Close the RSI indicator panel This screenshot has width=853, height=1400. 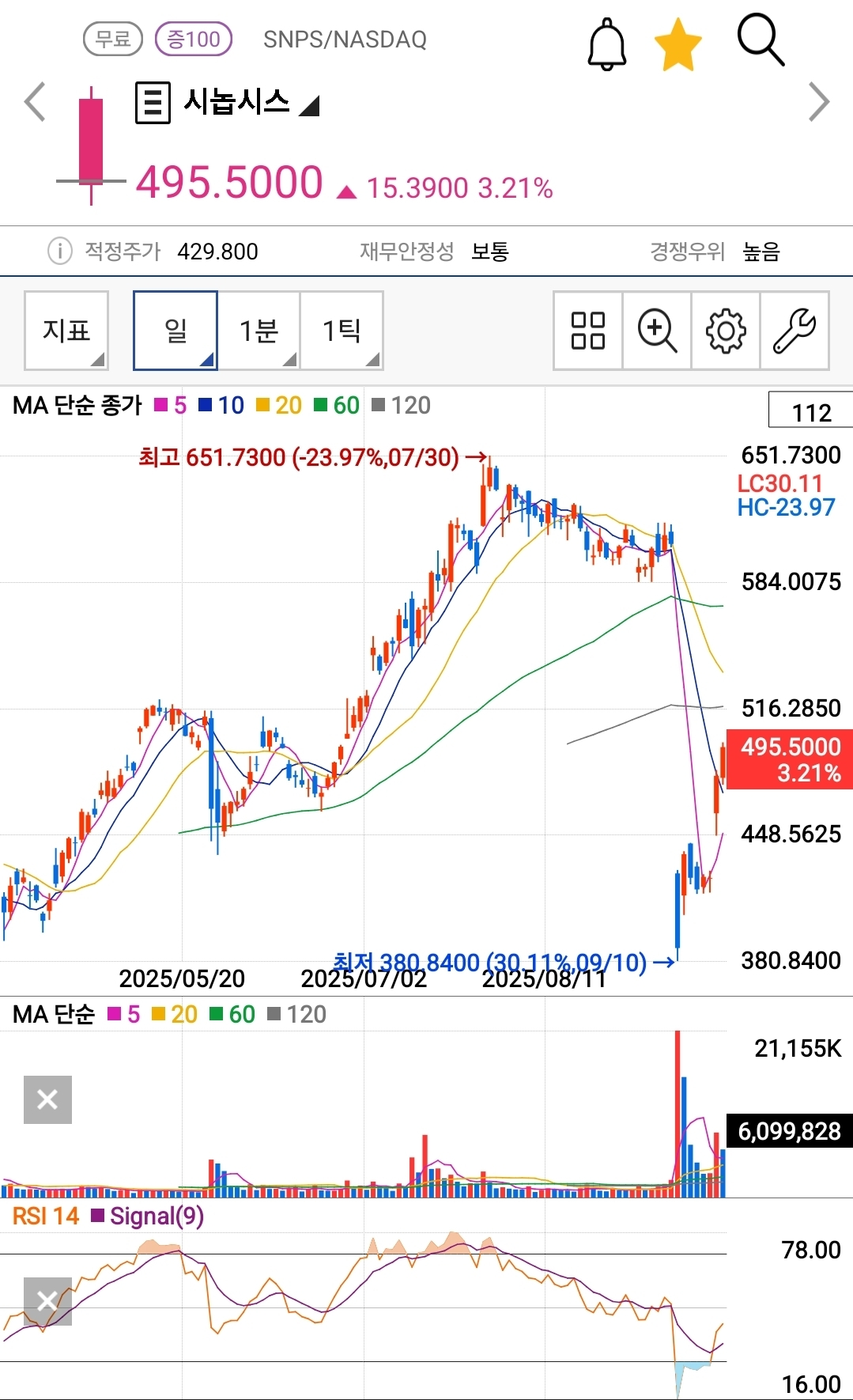pyautogui.click(x=47, y=1301)
